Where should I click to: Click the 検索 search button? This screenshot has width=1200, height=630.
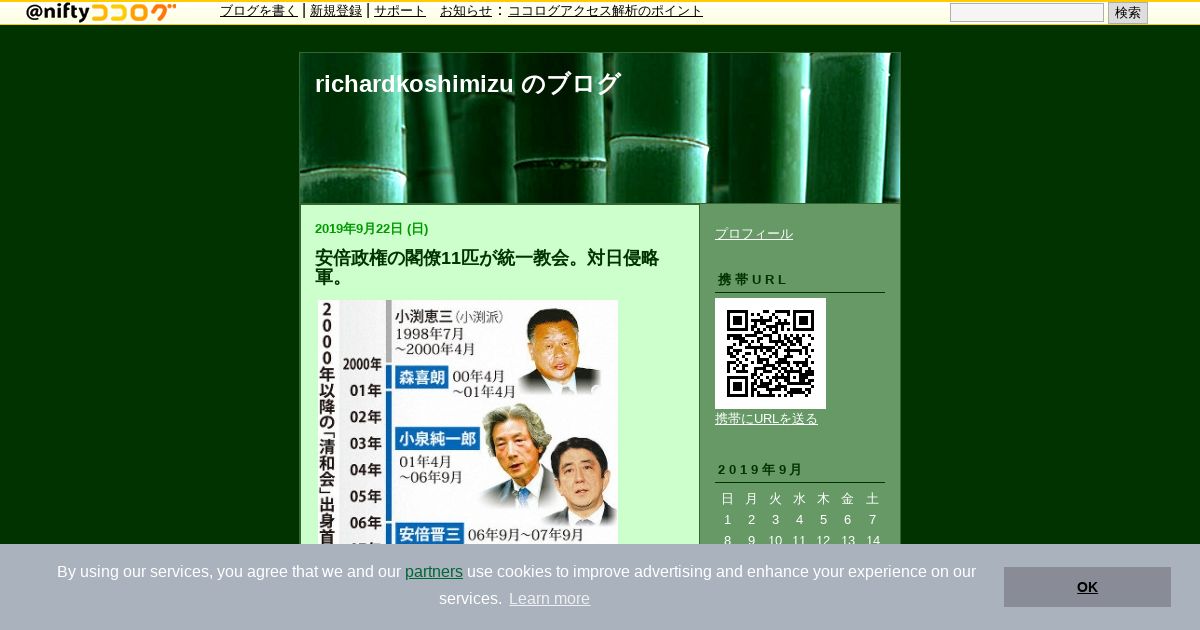[x=1128, y=13]
